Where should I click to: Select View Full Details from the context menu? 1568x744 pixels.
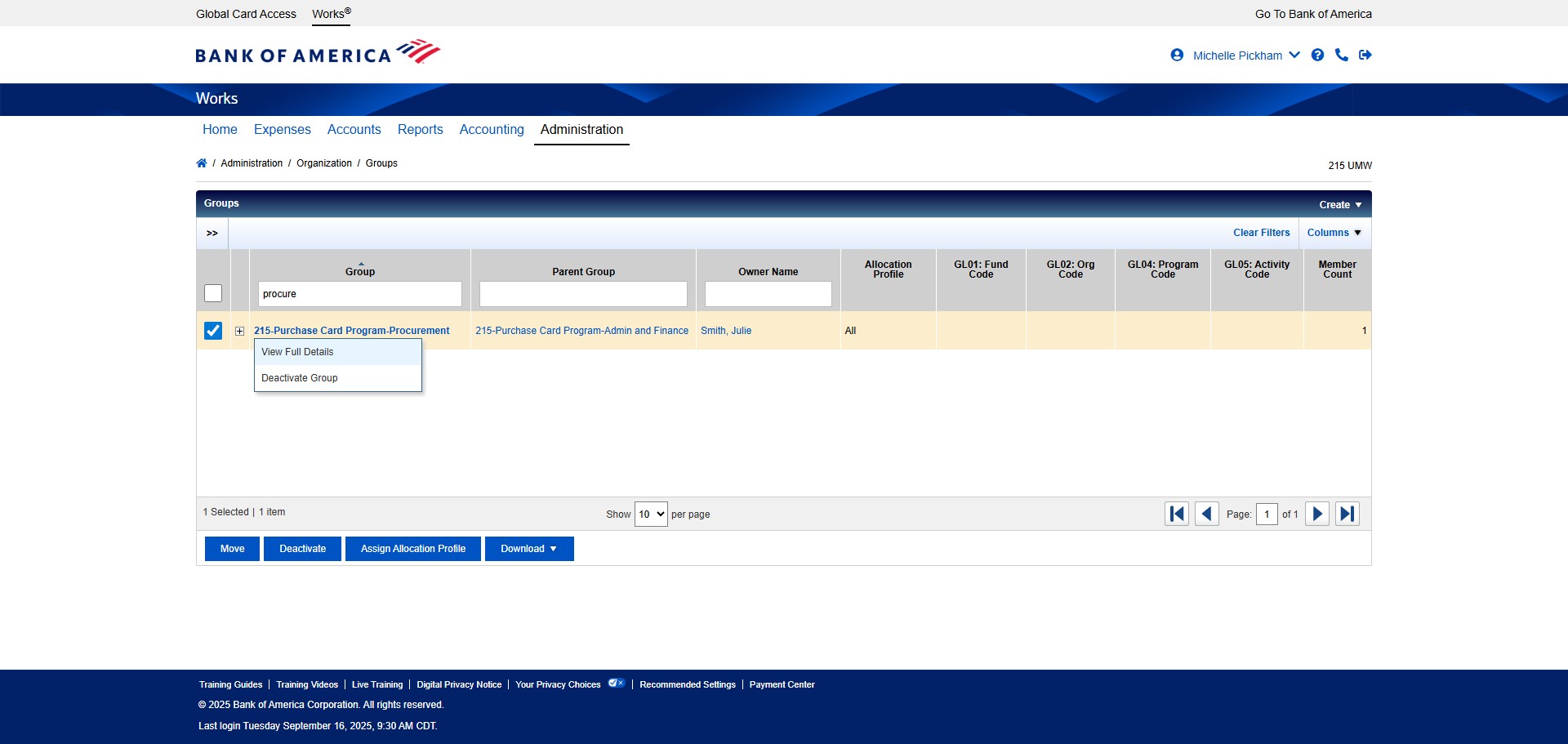[296, 351]
